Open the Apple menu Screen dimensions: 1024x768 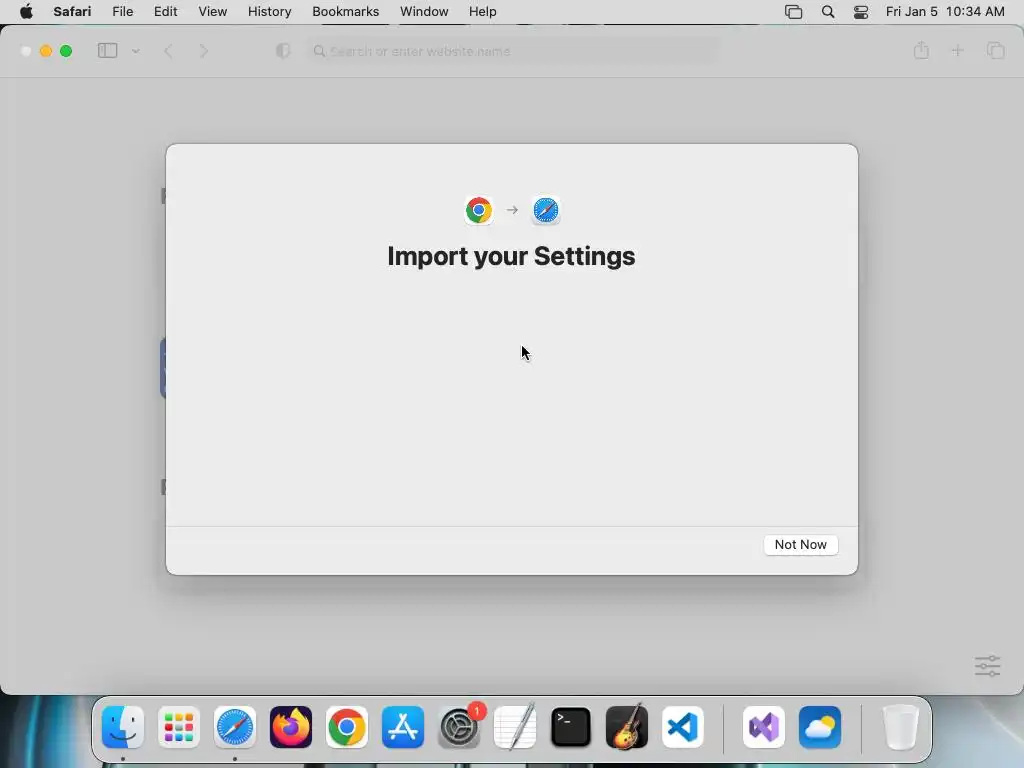tap(26, 12)
